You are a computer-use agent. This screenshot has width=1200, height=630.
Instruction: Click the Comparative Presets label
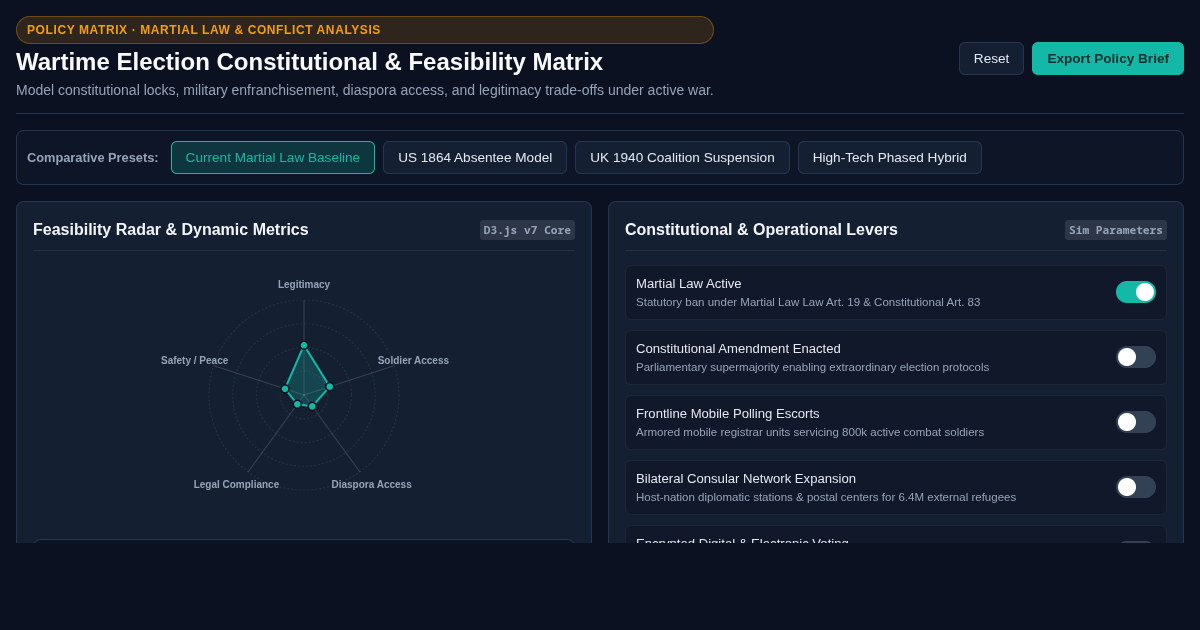(93, 158)
